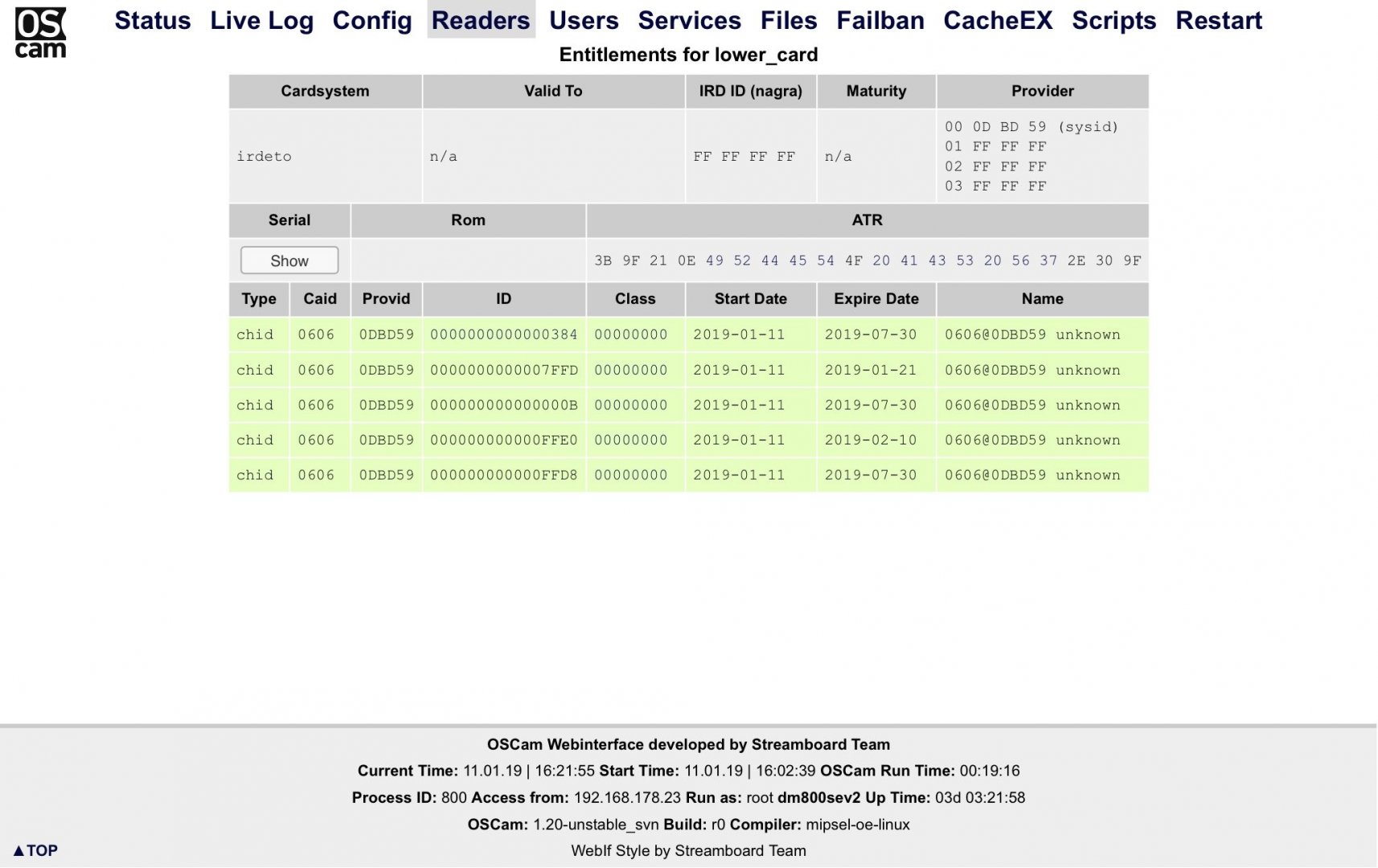Open the Scripts menu
Screen dimensions: 1378x868
point(1113,20)
